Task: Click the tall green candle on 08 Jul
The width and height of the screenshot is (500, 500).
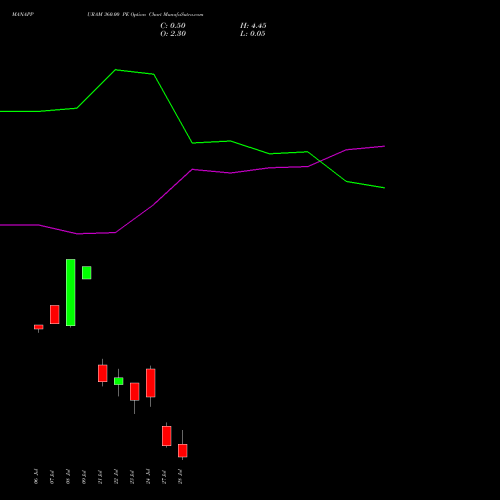Action: tap(71, 292)
